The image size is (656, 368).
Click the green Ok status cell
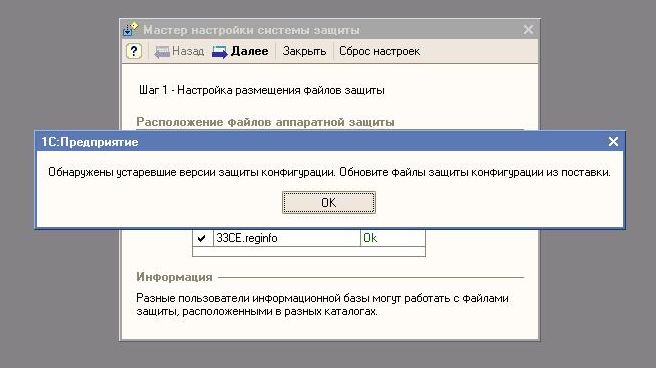(392, 238)
